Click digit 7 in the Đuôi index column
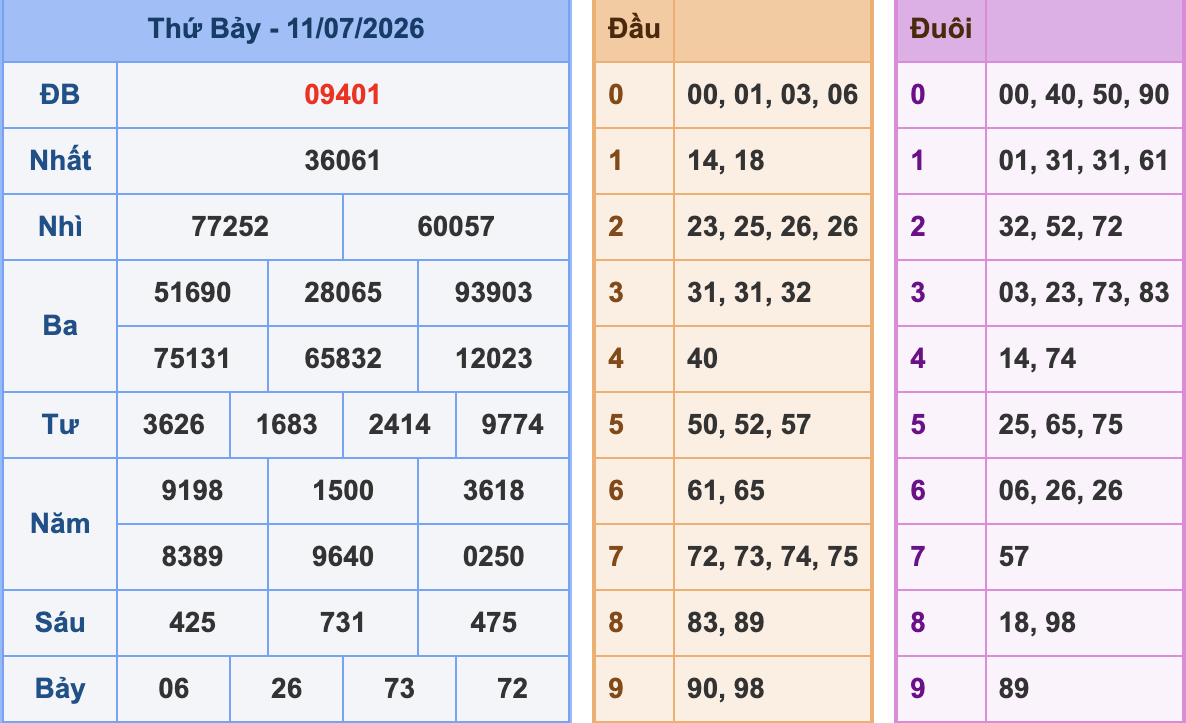This screenshot has width=1186, height=723. pyautogui.click(x=917, y=557)
